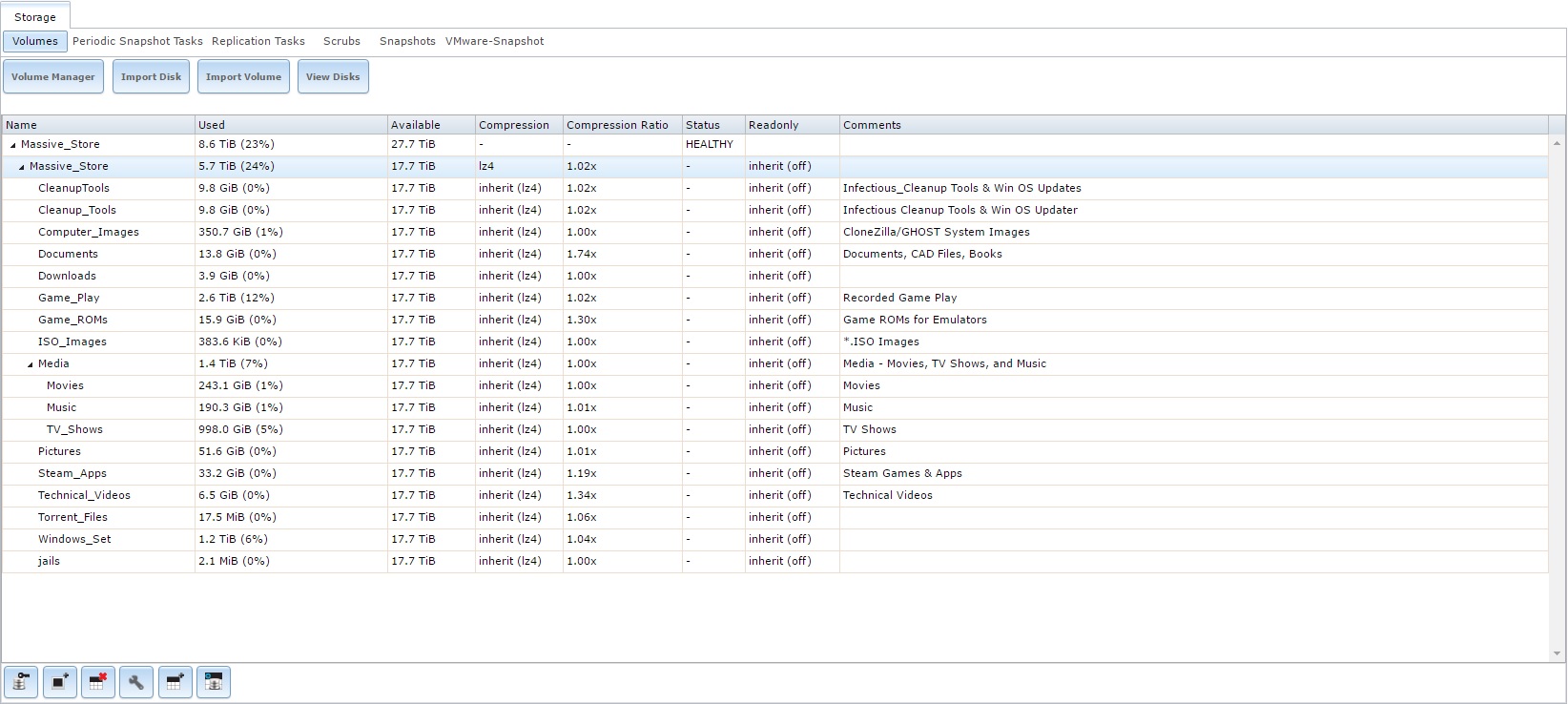Select the Downloads dataset

tap(67, 277)
